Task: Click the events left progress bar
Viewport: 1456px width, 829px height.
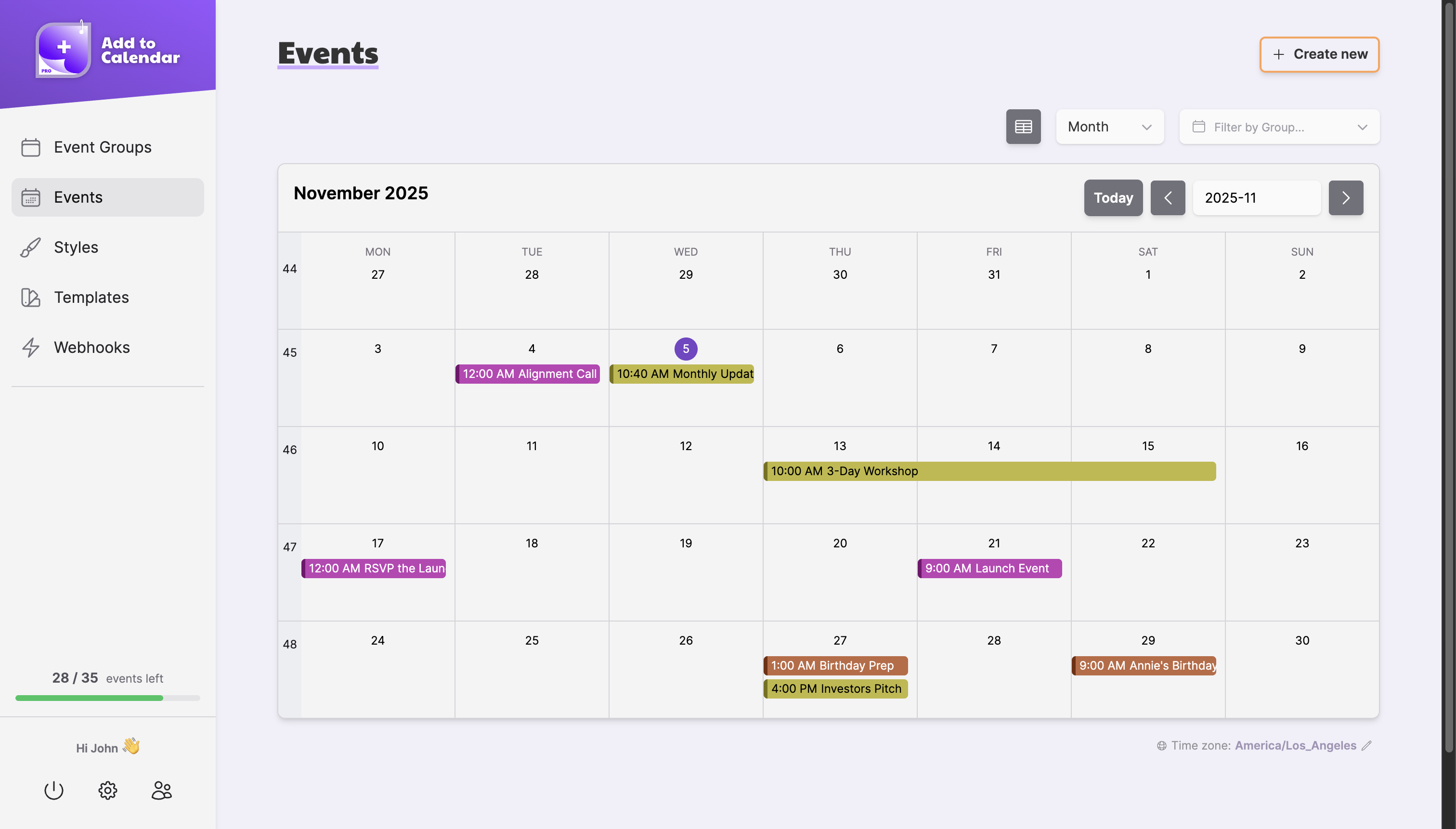Action: click(x=108, y=698)
